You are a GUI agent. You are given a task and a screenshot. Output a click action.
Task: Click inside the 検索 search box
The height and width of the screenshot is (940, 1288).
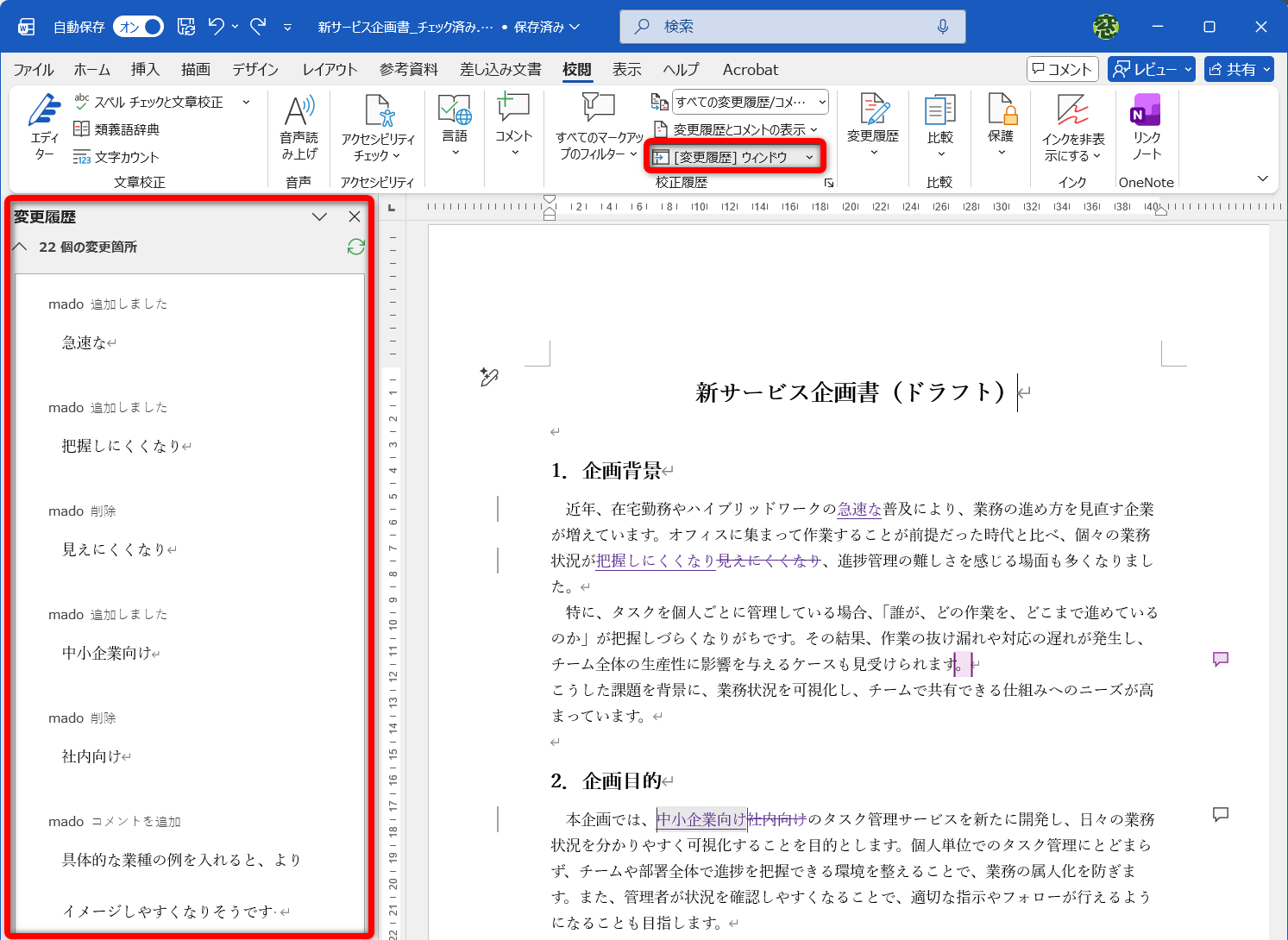791,26
